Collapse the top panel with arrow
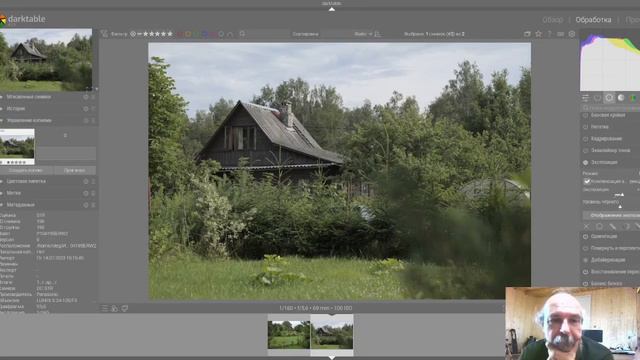The height and width of the screenshot is (360, 640). (331, 9)
